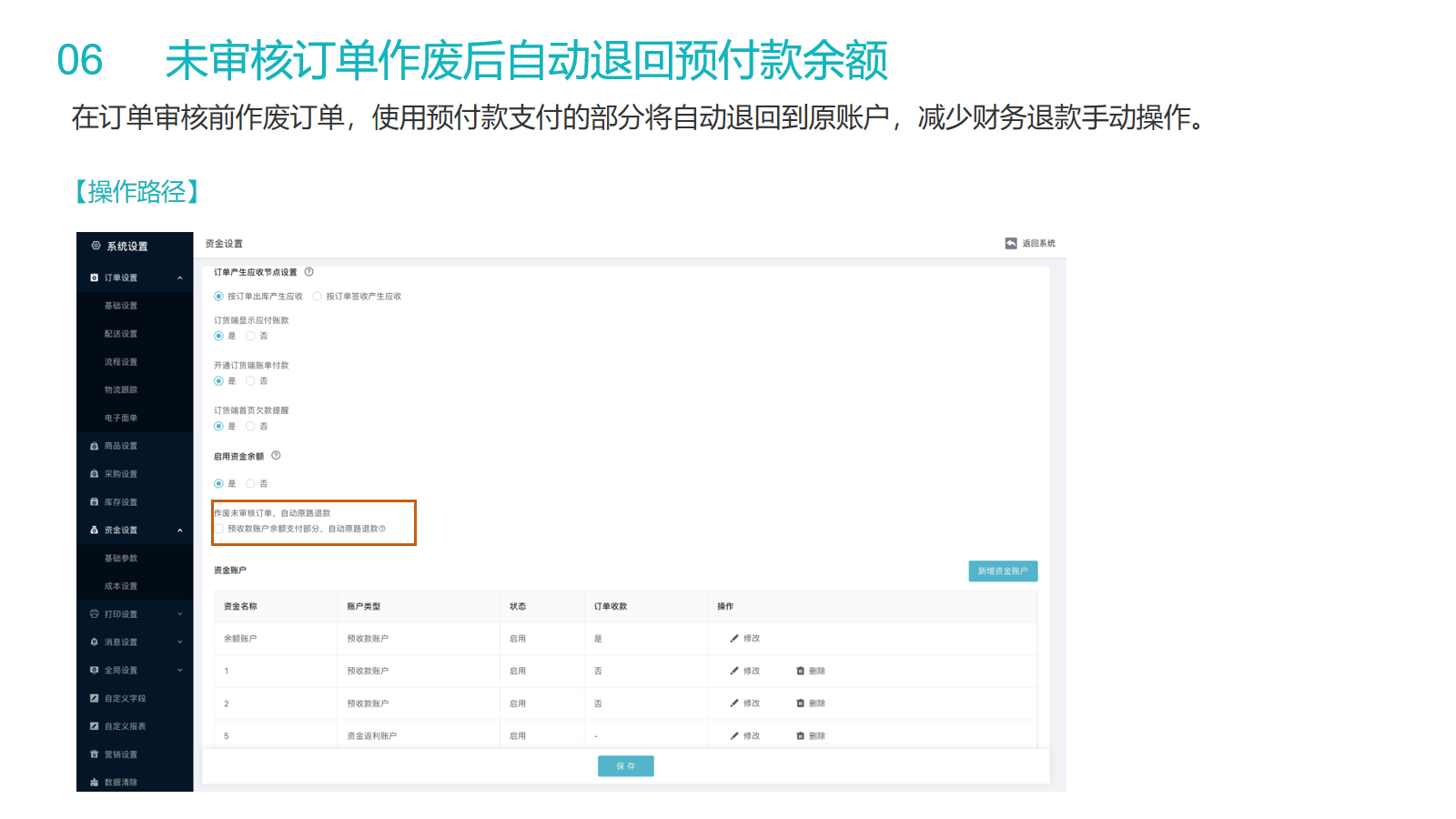Click pencil icon in account 5 row

734,736
